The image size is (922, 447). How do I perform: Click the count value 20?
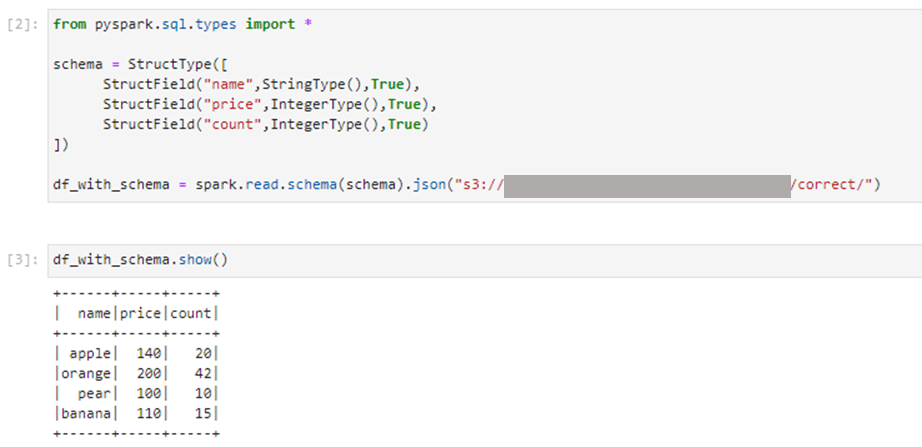[x=203, y=353]
